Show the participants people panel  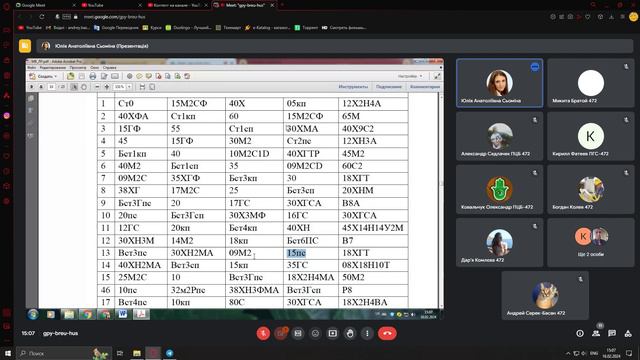[x=596, y=333]
